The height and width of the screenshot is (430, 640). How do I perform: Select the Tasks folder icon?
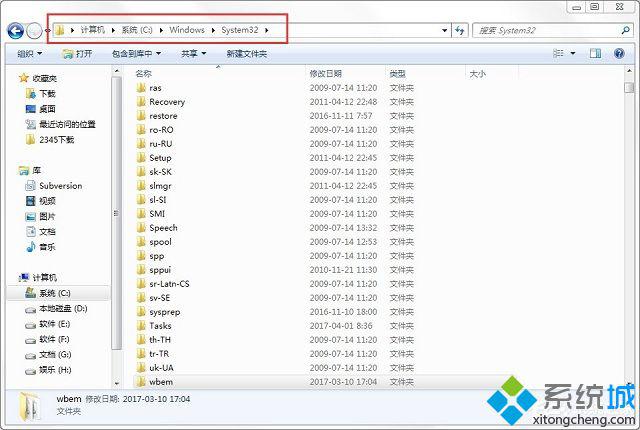(141, 326)
